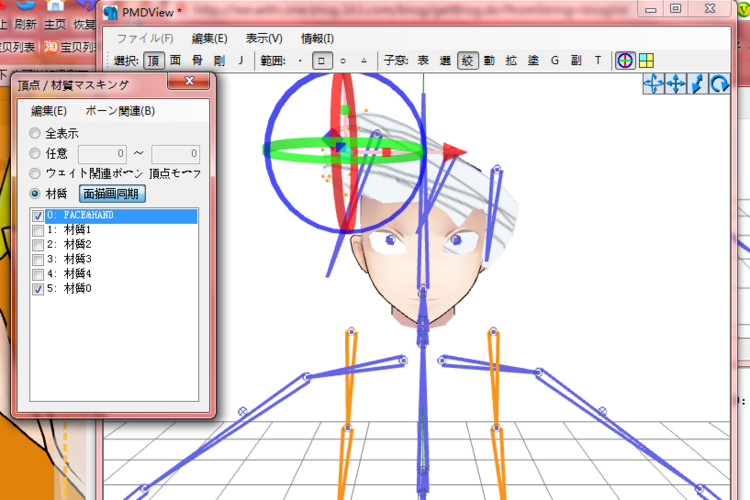Select joint mode J in toolbar
This screenshot has width=750, height=500.
(241, 60)
